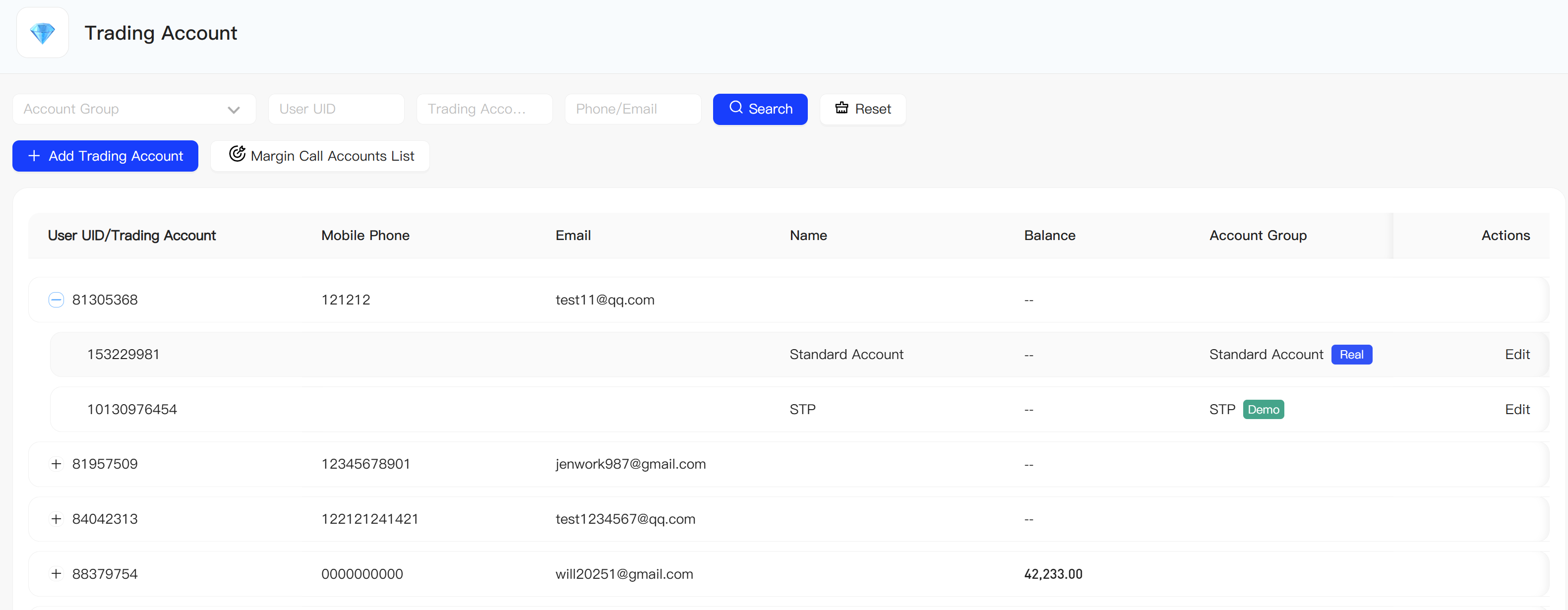Click the Trading Account page title
This screenshot has height=610, width=1568.
coord(161,33)
